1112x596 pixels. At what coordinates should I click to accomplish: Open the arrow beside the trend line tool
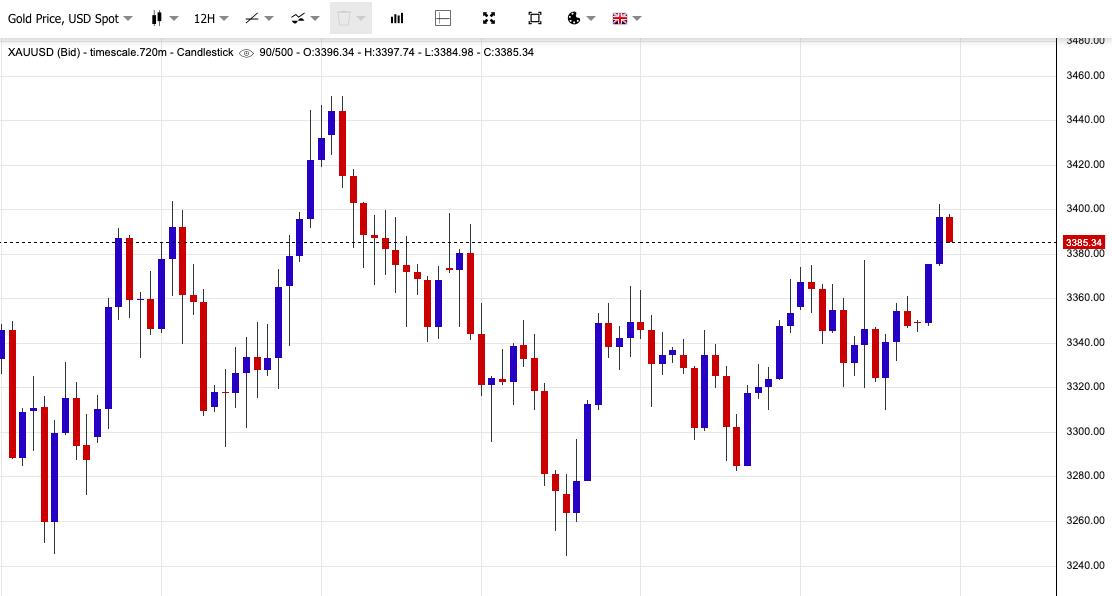269,18
